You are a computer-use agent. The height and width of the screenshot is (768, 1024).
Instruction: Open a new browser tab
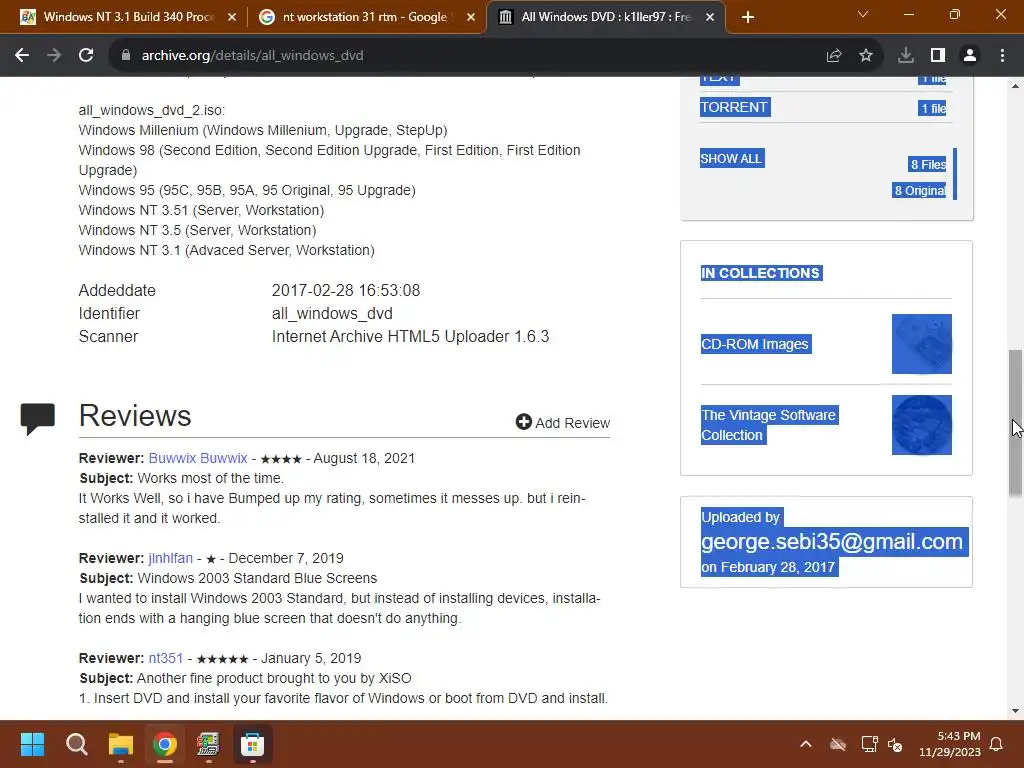(748, 18)
